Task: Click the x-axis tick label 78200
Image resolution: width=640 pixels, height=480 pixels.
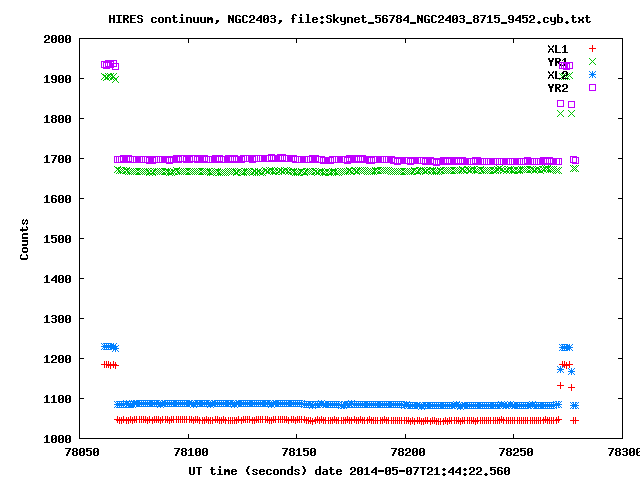Action: tap(408, 452)
